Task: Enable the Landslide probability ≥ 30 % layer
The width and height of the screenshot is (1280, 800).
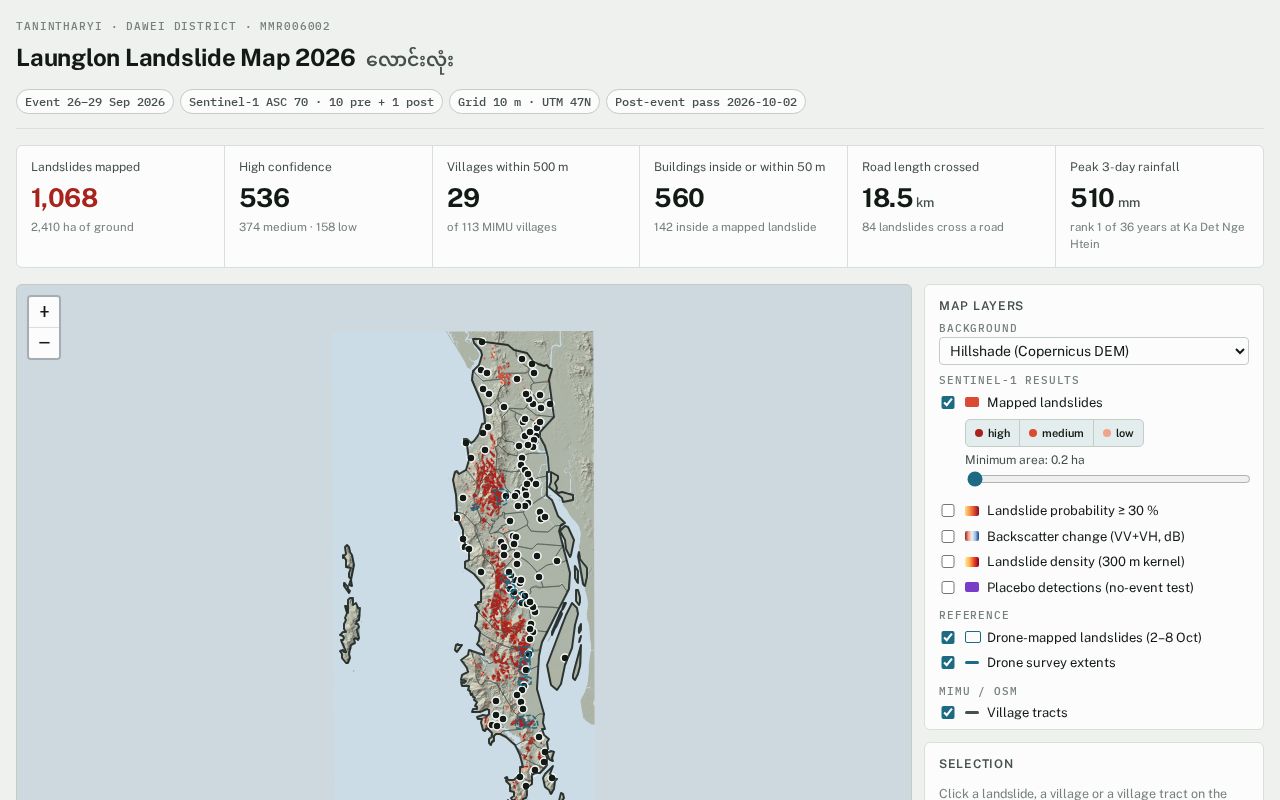Action: (x=948, y=511)
